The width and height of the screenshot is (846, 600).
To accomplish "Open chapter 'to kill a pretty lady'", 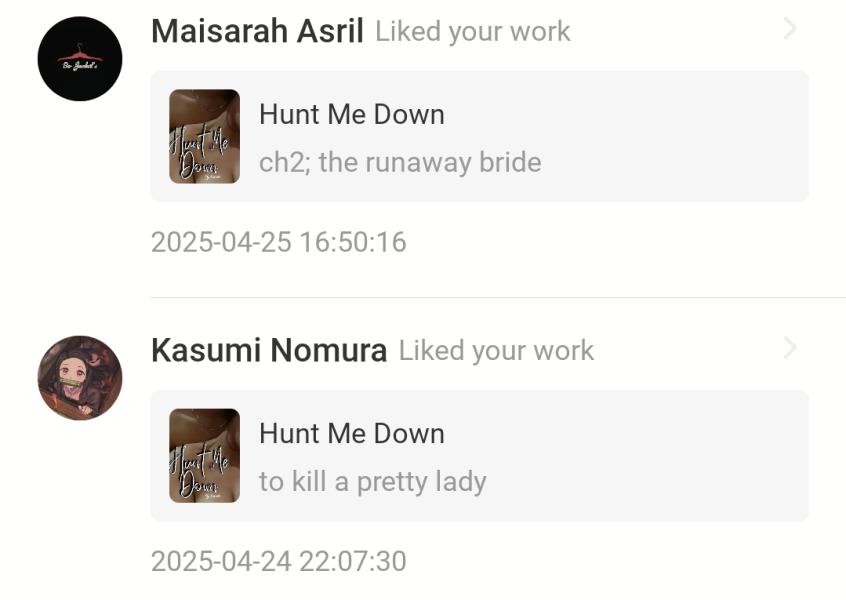I will pos(372,481).
